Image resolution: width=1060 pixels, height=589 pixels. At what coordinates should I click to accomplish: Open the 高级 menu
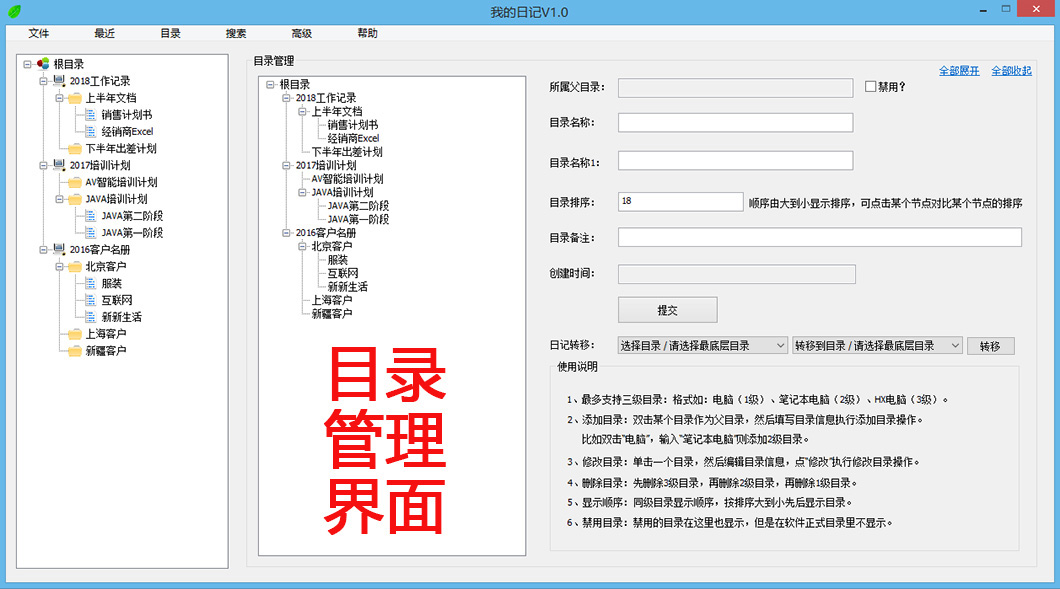click(x=302, y=33)
